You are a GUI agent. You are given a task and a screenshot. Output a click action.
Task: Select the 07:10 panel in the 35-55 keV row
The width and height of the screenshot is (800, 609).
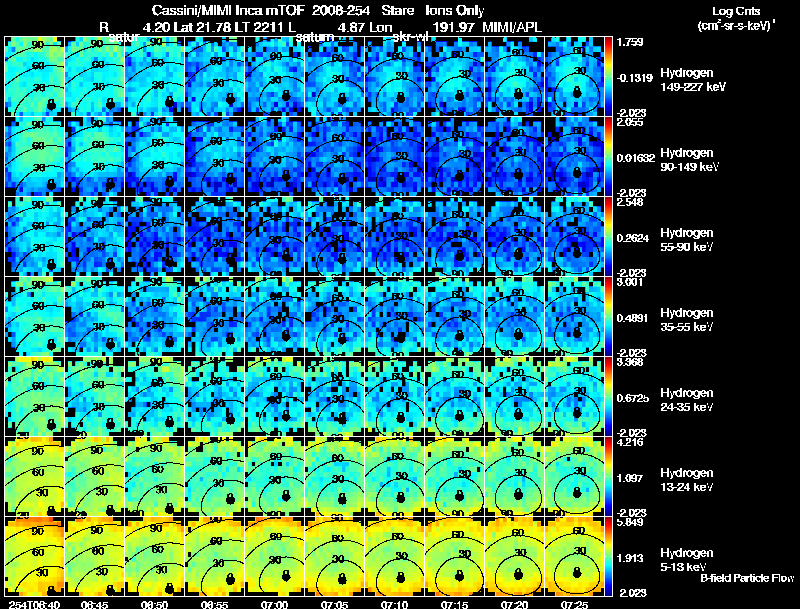pyautogui.click(x=395, y=316)
